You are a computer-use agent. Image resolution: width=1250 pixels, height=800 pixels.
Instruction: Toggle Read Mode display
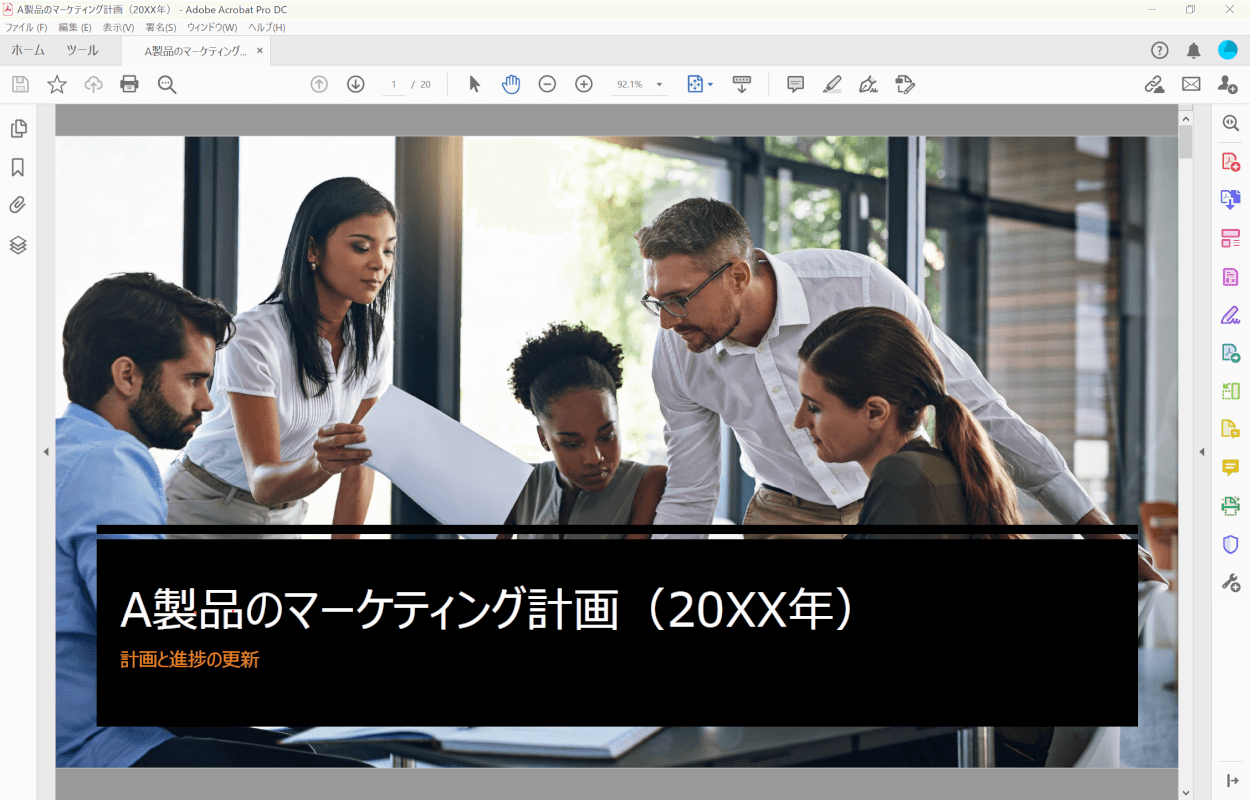742,84
